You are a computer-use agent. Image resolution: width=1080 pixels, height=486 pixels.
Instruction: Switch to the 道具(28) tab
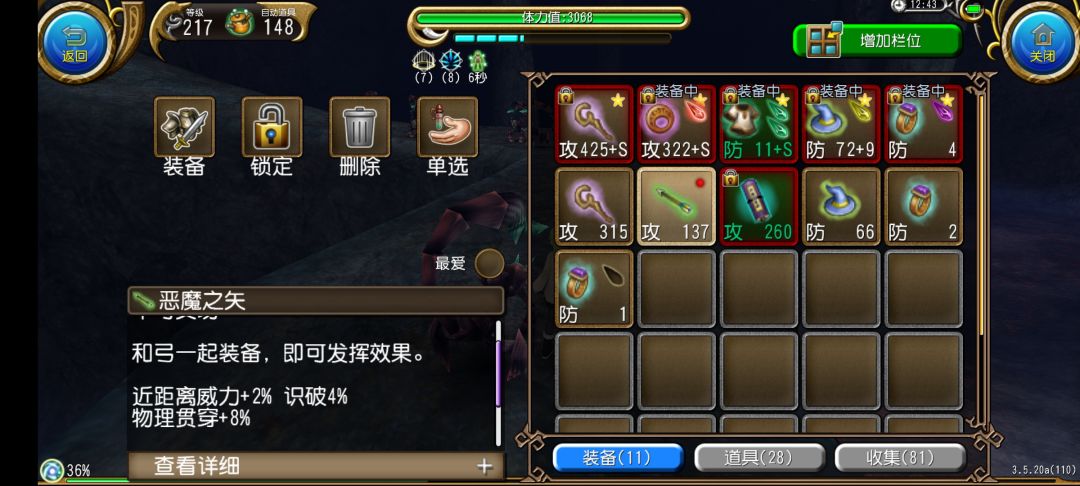coord(759,458)
